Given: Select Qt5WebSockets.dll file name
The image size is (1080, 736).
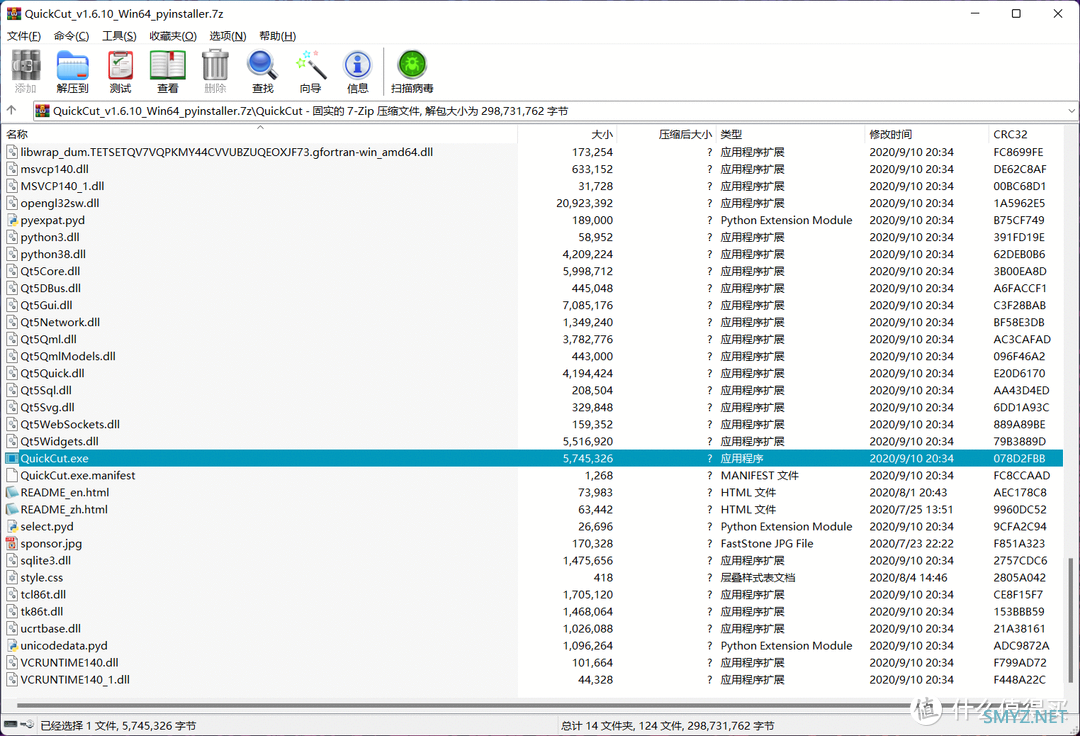Looking at the screenshot, I should pyautogui.click(x=70, y=425).
